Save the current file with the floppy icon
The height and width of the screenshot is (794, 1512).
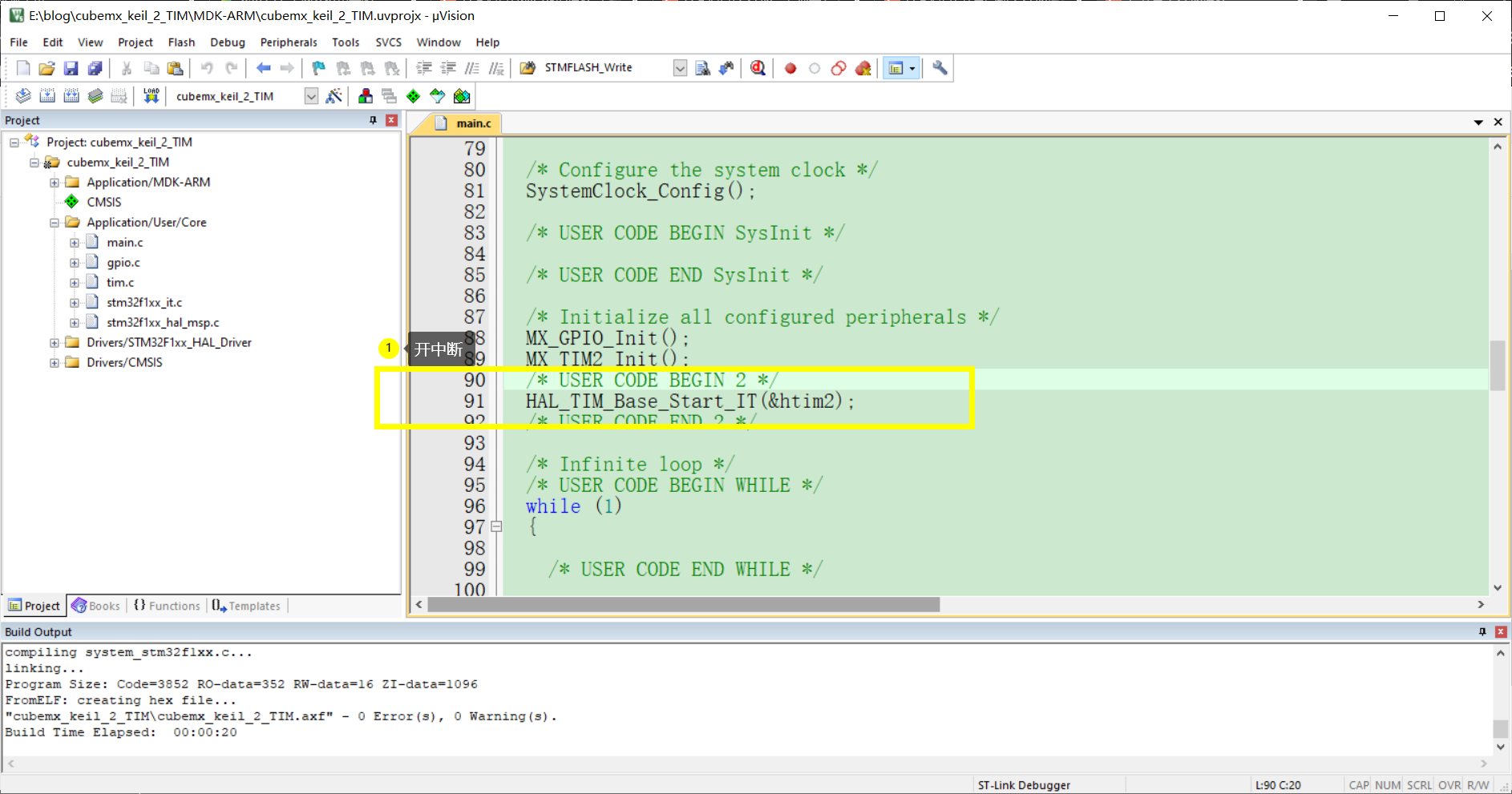tap(71, 68)
